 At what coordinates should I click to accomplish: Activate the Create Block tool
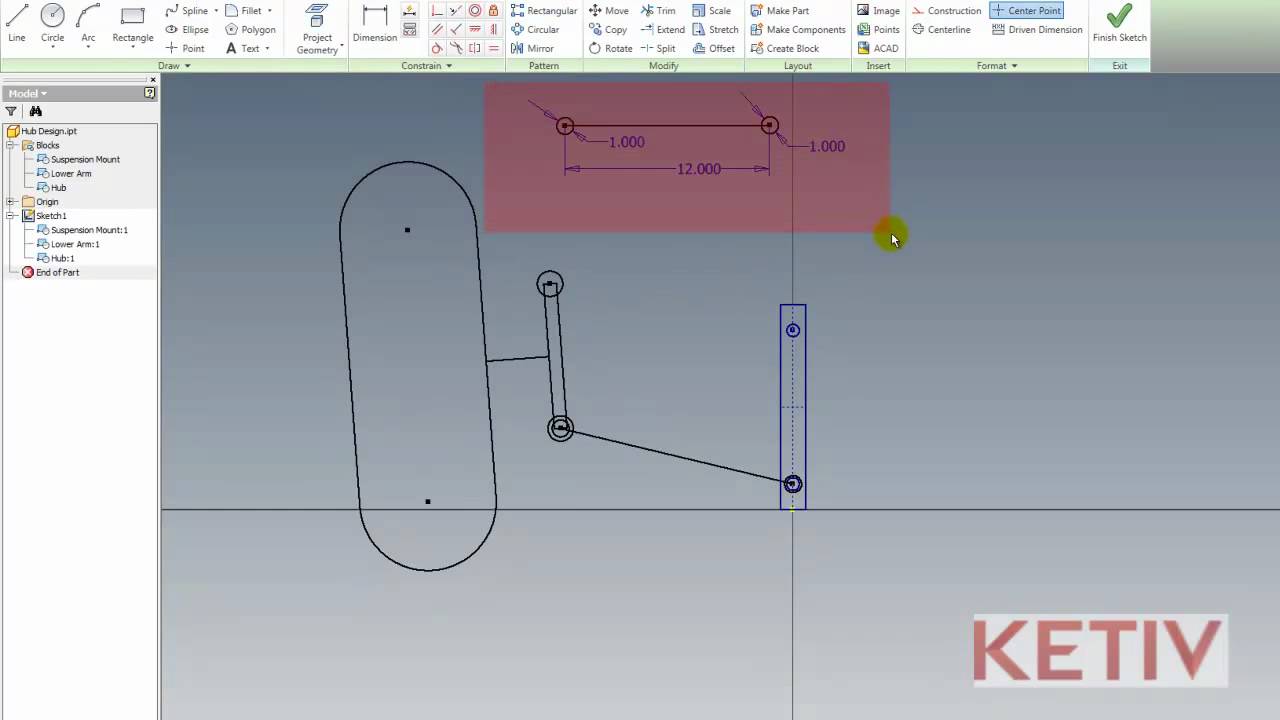pos(793,48)
